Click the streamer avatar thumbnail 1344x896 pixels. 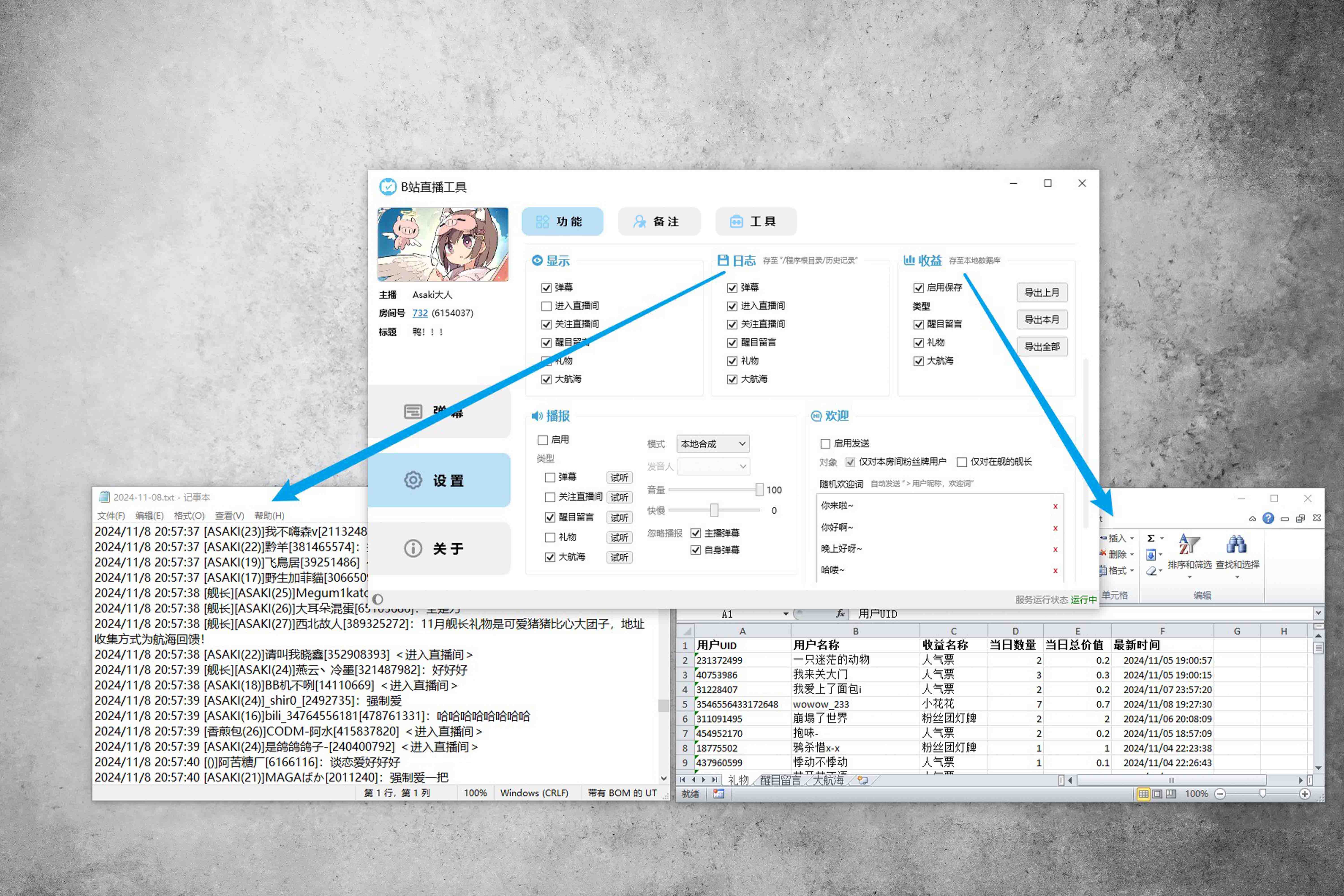click(443, 245)
